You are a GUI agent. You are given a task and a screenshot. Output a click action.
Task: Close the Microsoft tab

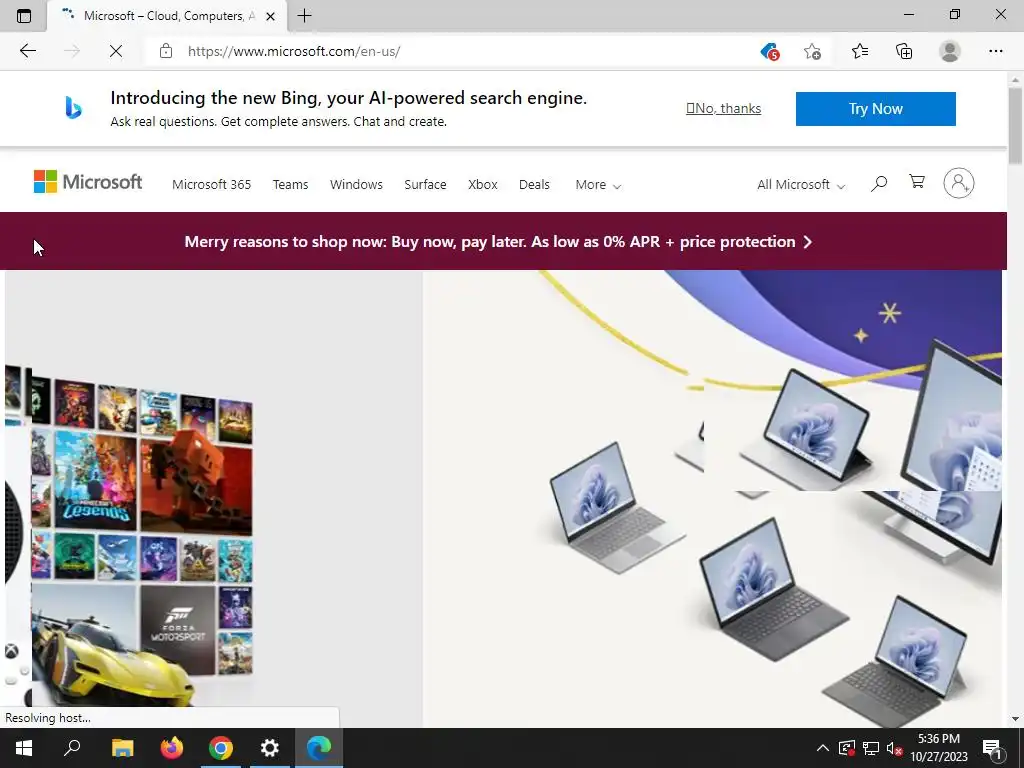(270, 16)
